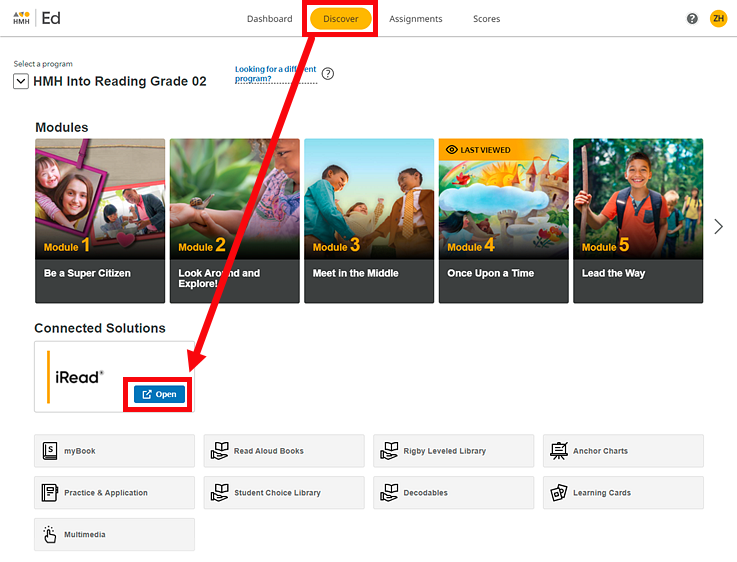
Task: Click 'Be a Super Citizen' title
Action: point(87,273)
